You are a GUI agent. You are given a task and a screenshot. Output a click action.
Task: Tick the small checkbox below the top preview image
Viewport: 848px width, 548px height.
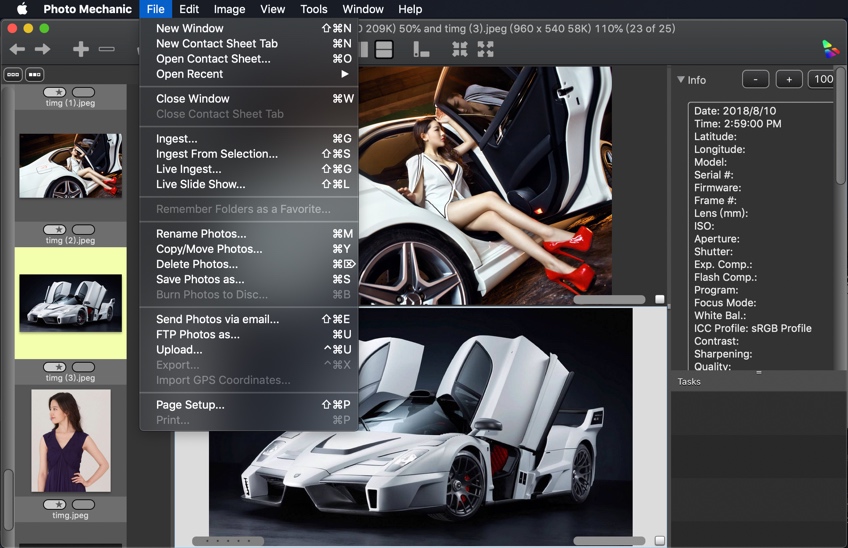click(660, 299)
